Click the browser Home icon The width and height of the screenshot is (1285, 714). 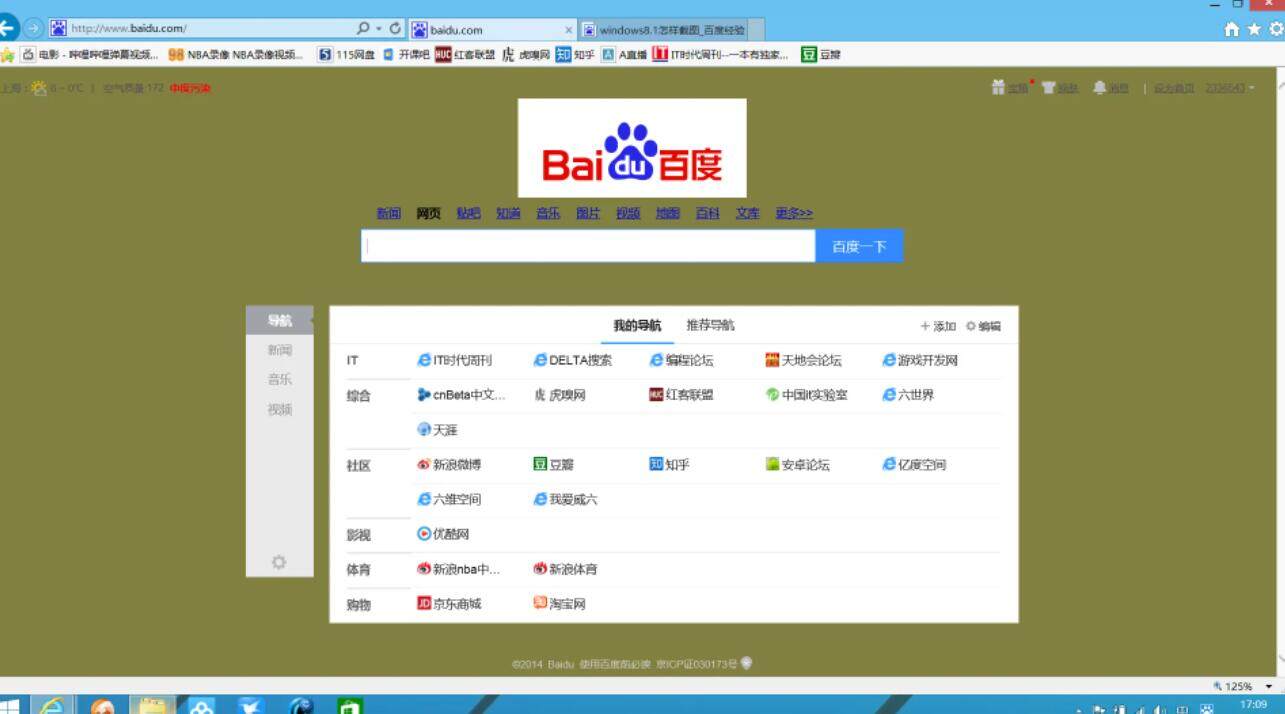click(1233, 29)
